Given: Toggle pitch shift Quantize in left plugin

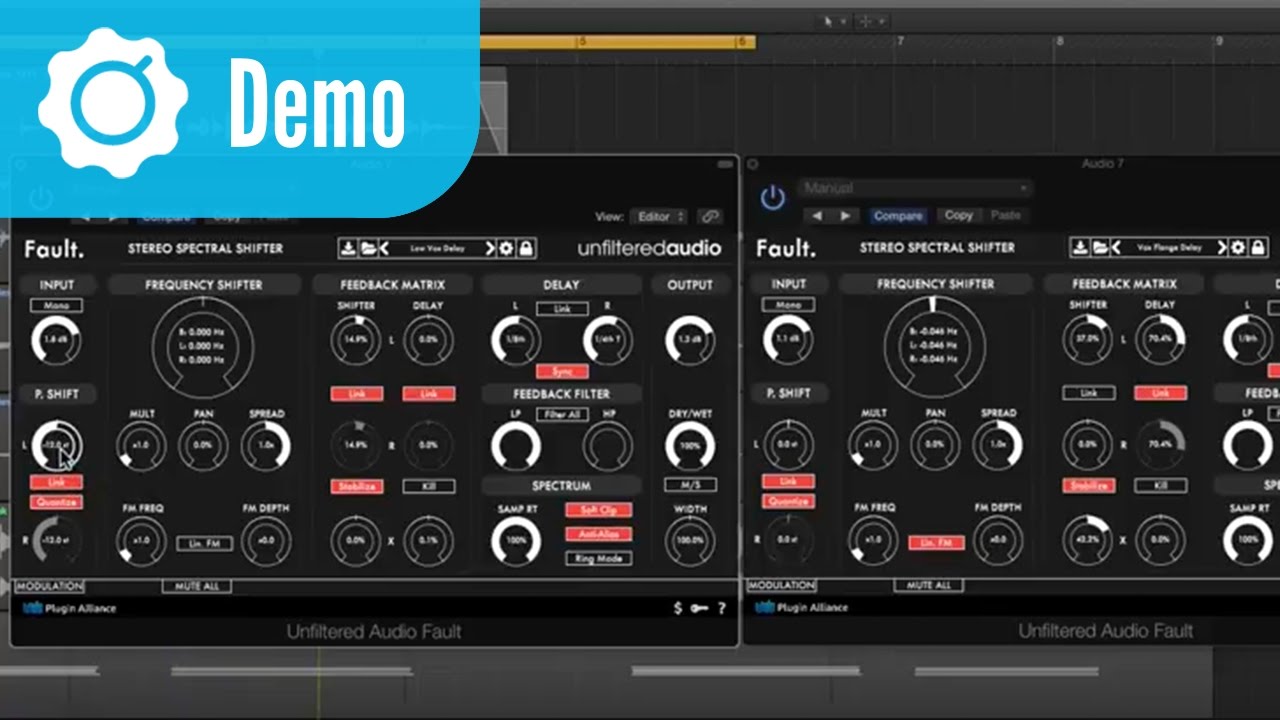Looking at the screenshot, I should [x=56, y=502].
